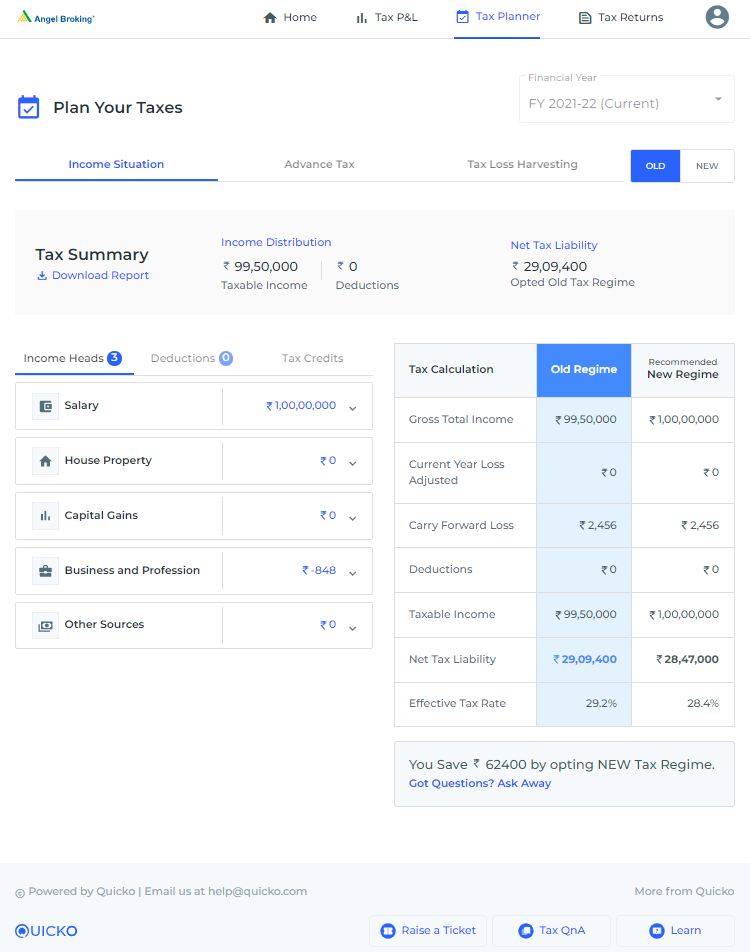Click the calendar icon beside Plan Your Taxes

pyautogui.click(x=29, y=107)
